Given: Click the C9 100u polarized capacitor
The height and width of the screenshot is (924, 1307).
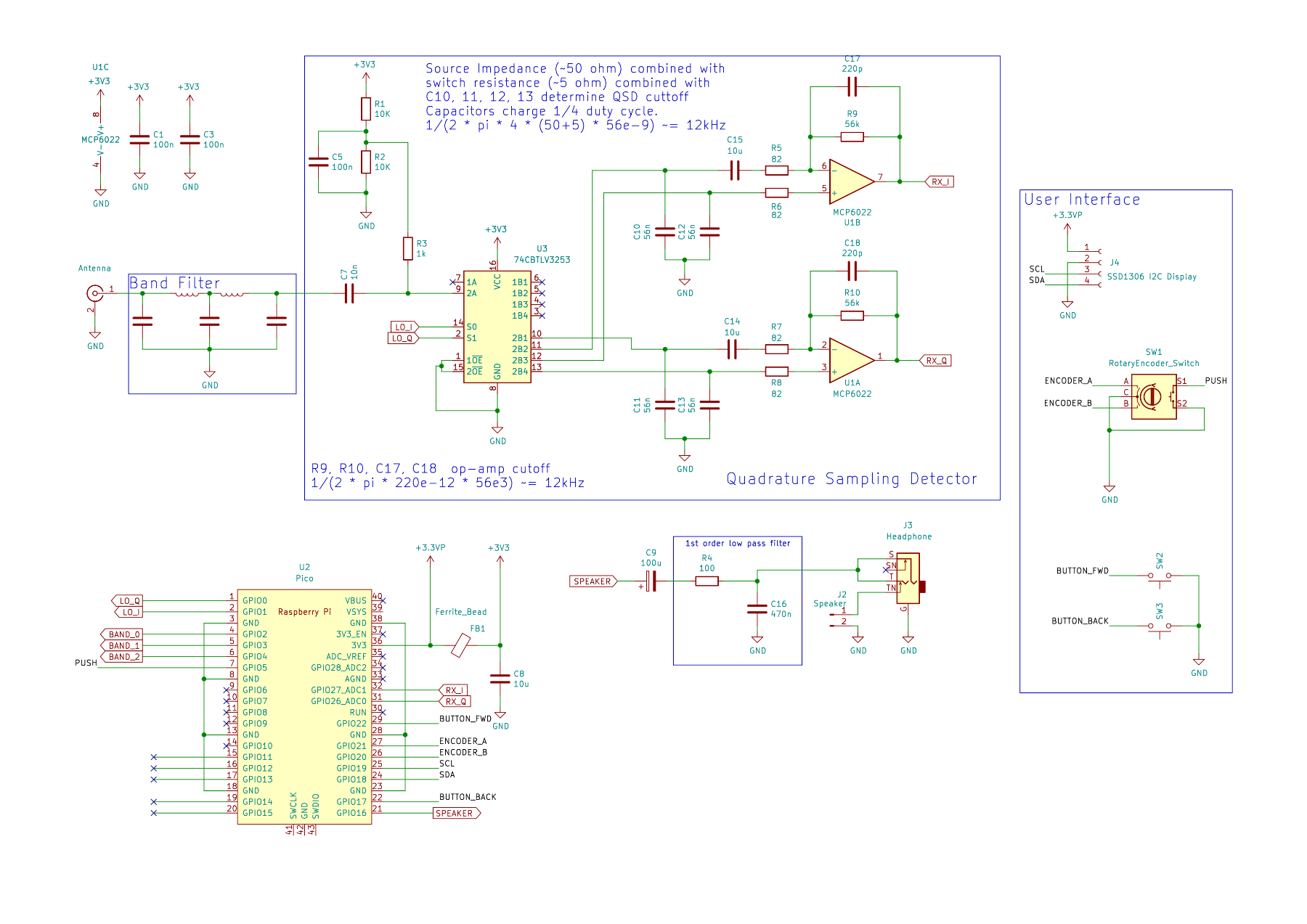Looking at the screenshot, I should (x=651, y=581).
